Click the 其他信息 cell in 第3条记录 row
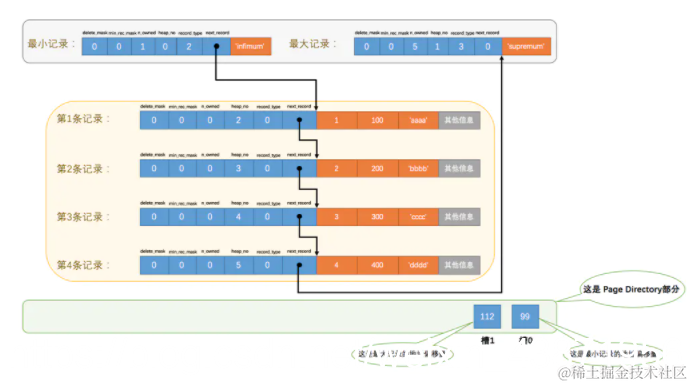This screenshot has width=692, height=386. point(459,217)
